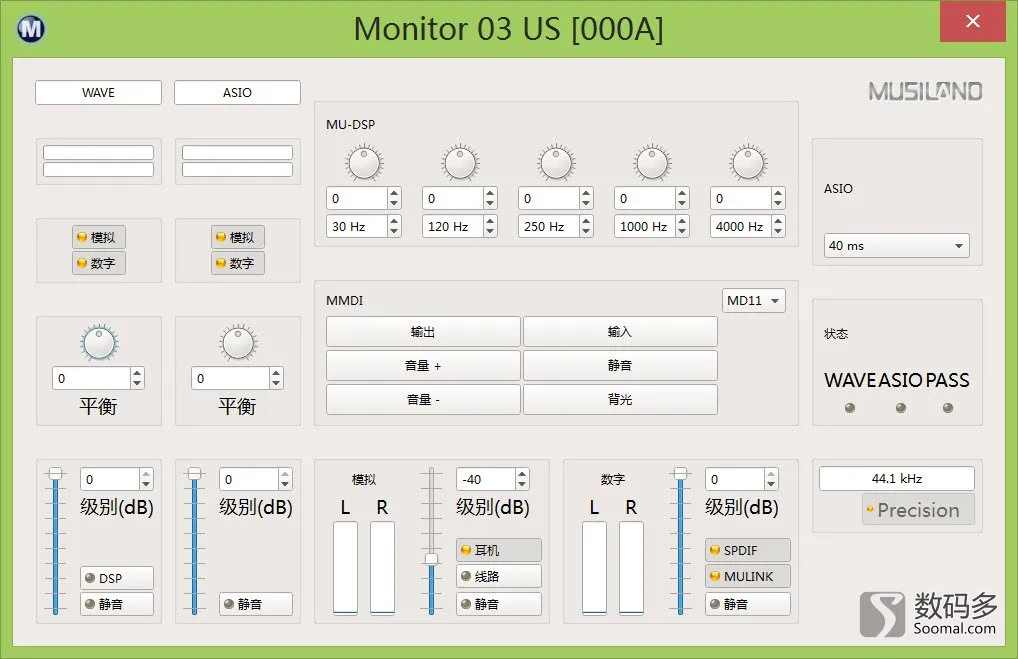
Task: Increase the WAVE channel 级别(dB) value
Action: click(x=146, y=474)
